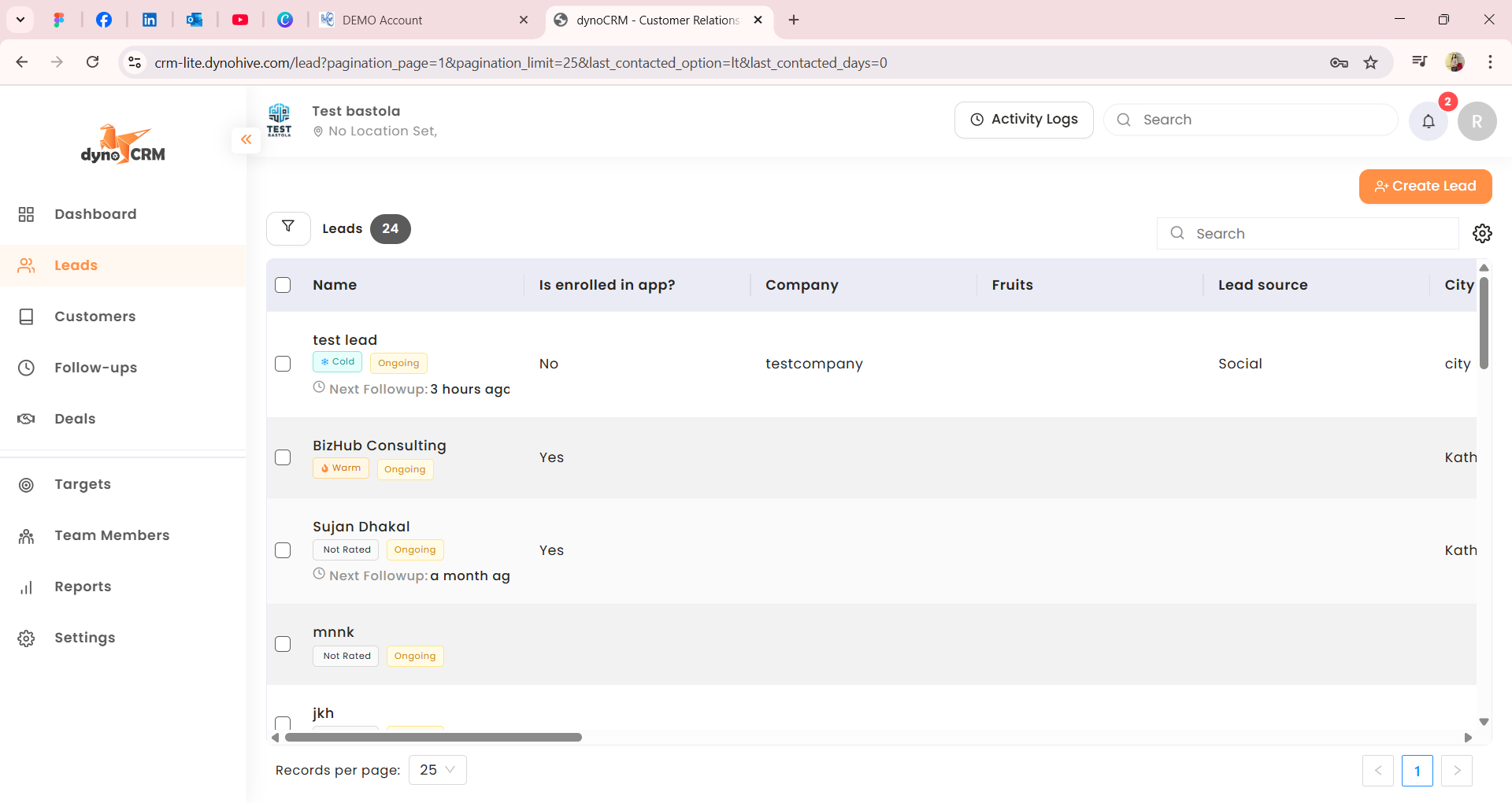Open the browser tab search dropdown
This screenshot has height=803, width=1512.
click(20, 20)
